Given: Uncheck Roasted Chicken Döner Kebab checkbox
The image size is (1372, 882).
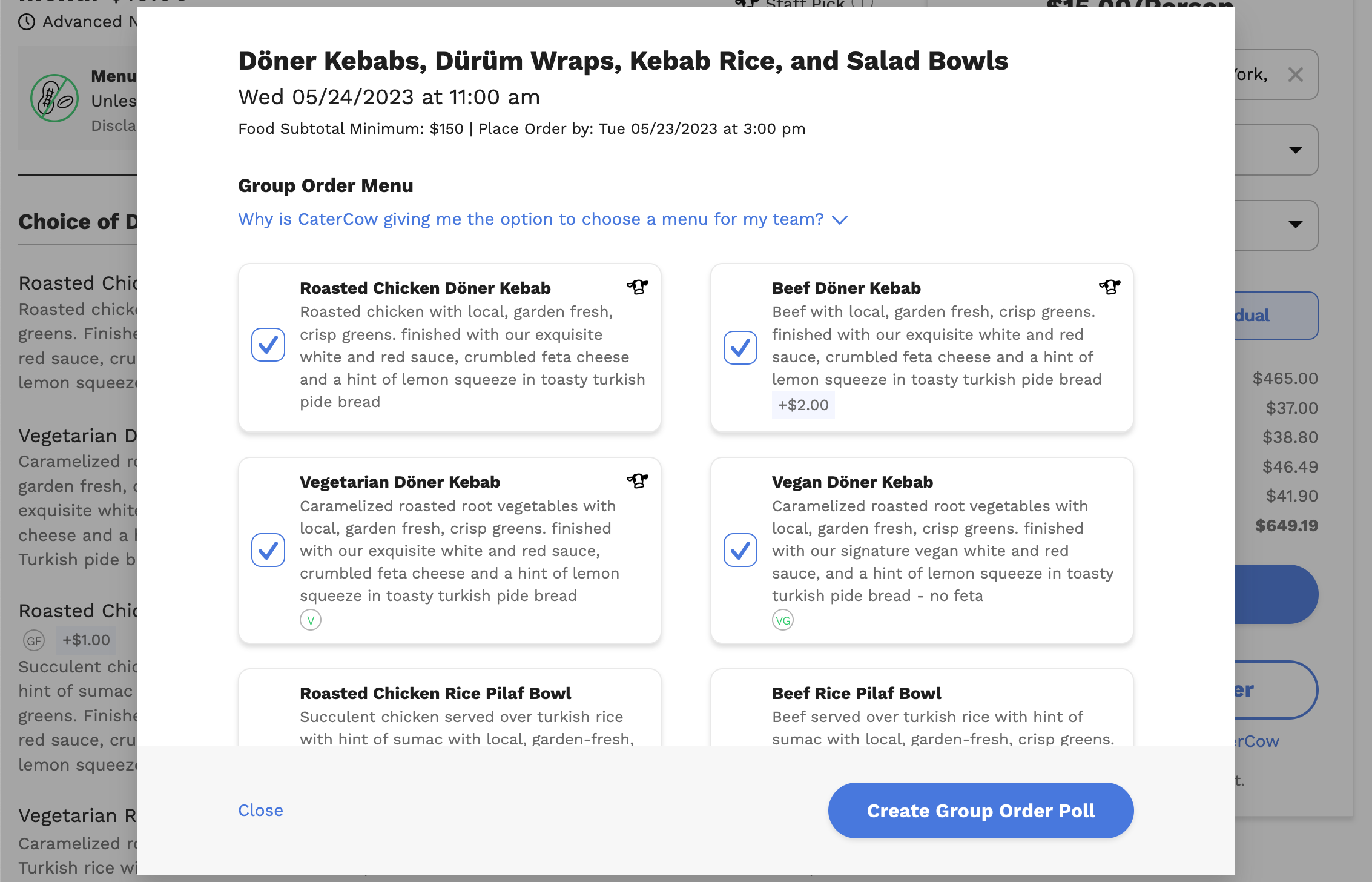Looking at the screenshot, I should pyautogui.click(x=268, y=345).
